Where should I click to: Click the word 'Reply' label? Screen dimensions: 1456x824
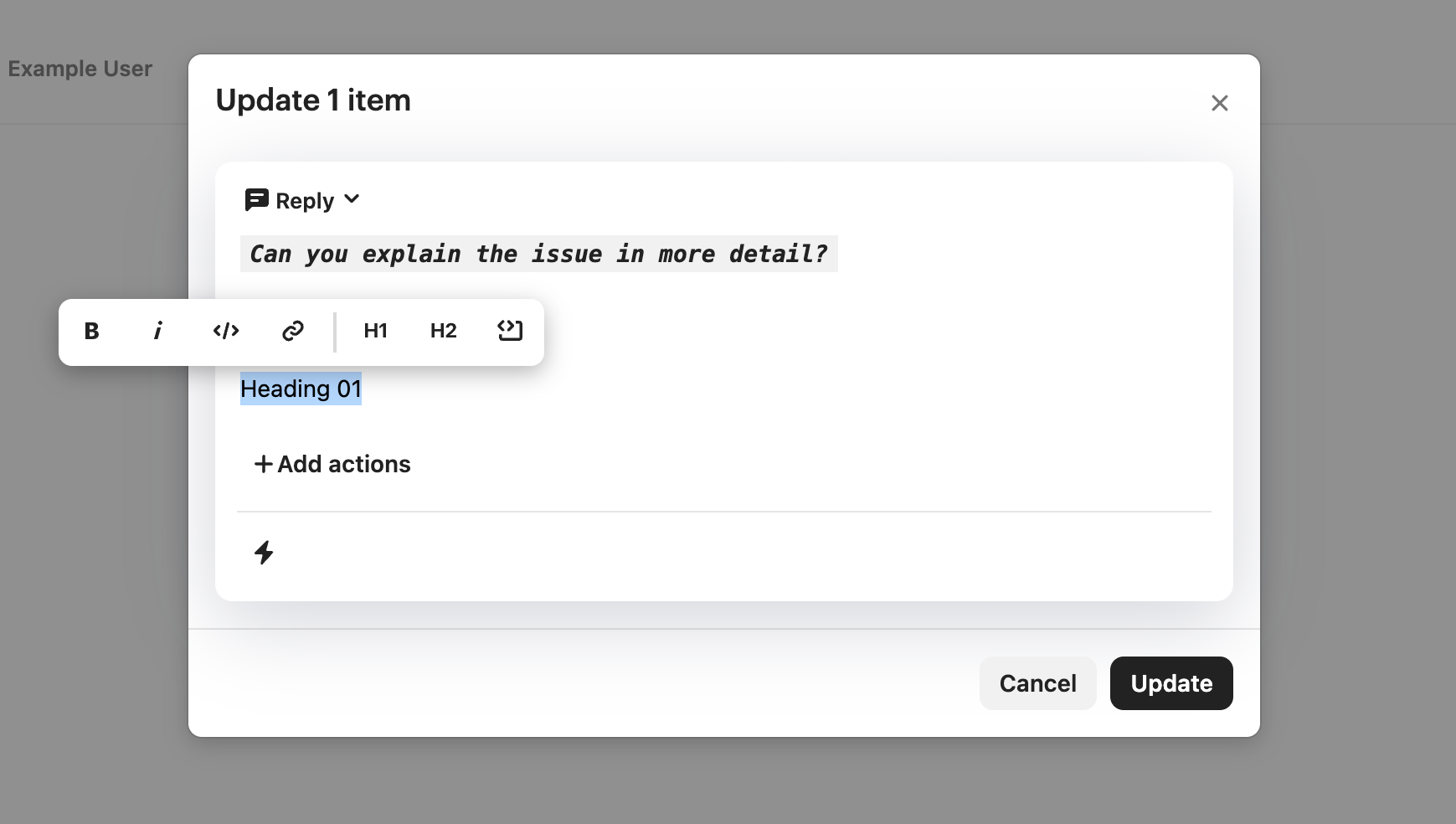(x=305, y=201)
